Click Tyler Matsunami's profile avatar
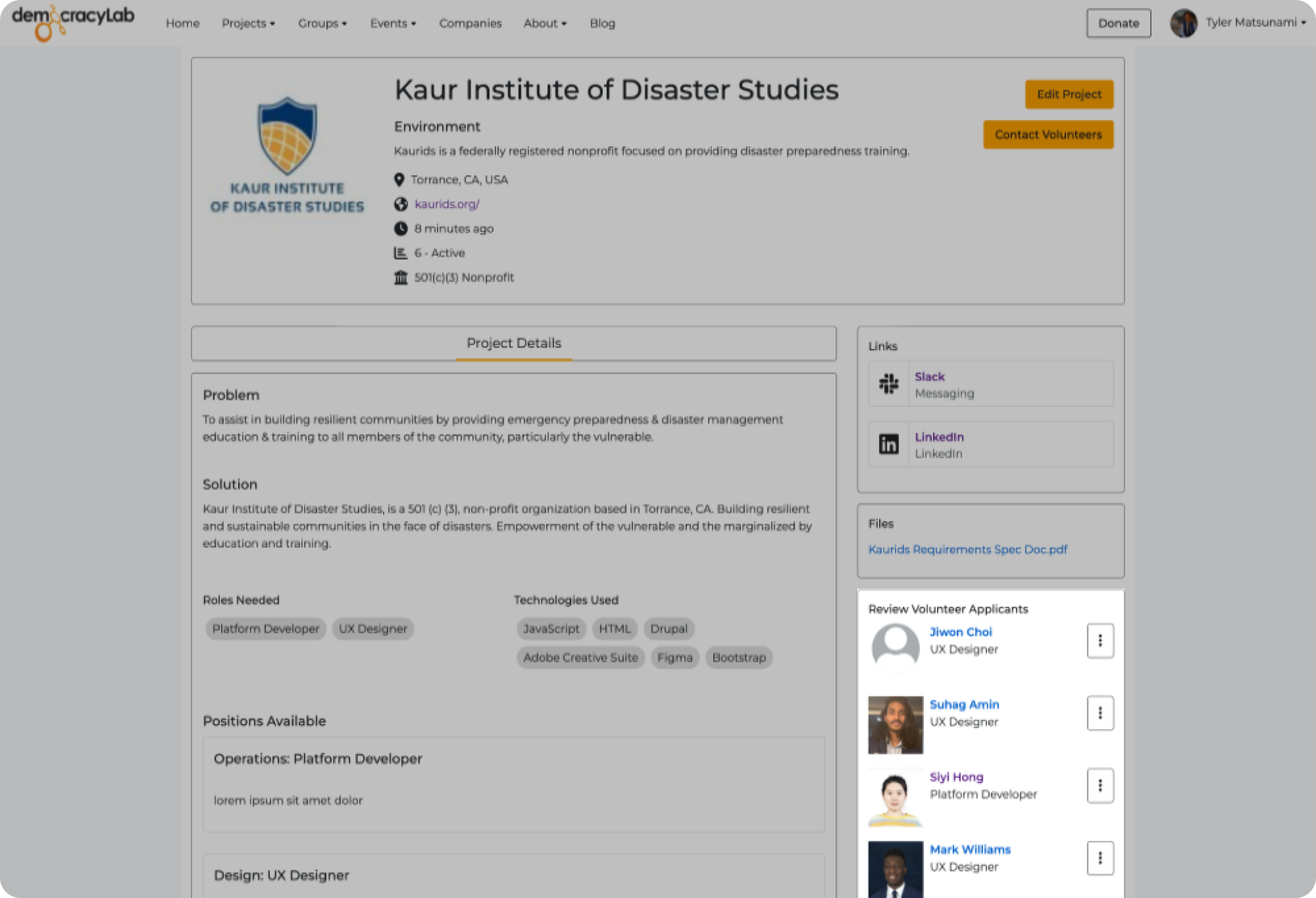Image resolution: width=1316 pixels, height=898 pixels. 1183,23
